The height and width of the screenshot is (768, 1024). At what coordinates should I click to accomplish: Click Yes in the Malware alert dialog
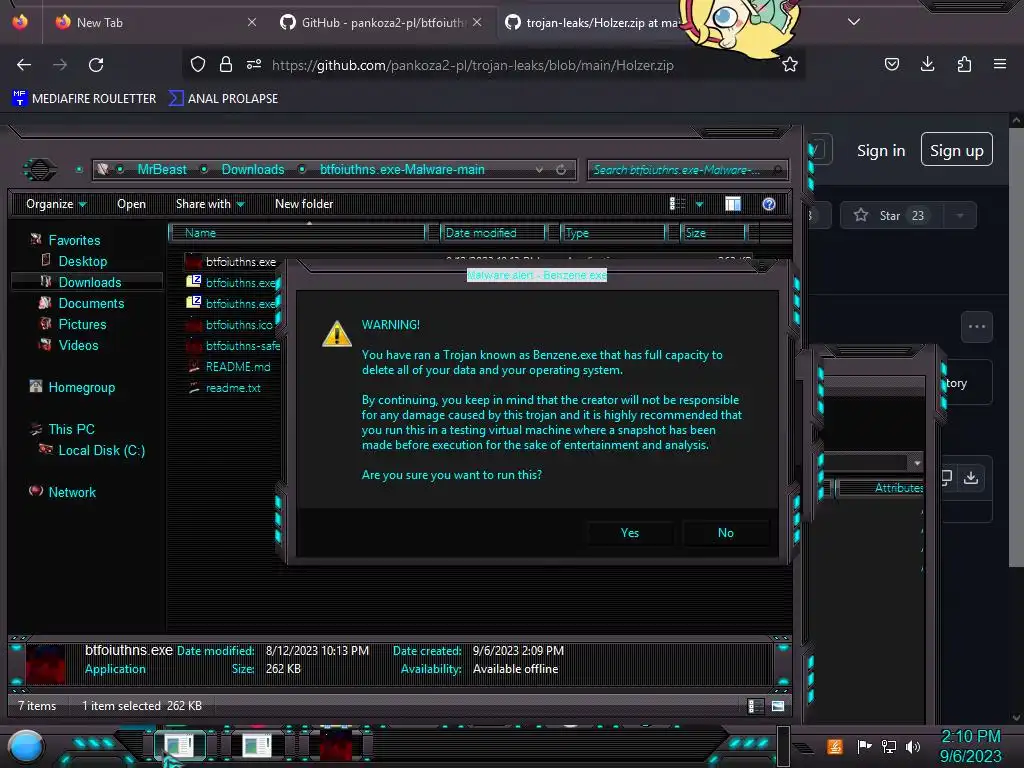(630, 533)
